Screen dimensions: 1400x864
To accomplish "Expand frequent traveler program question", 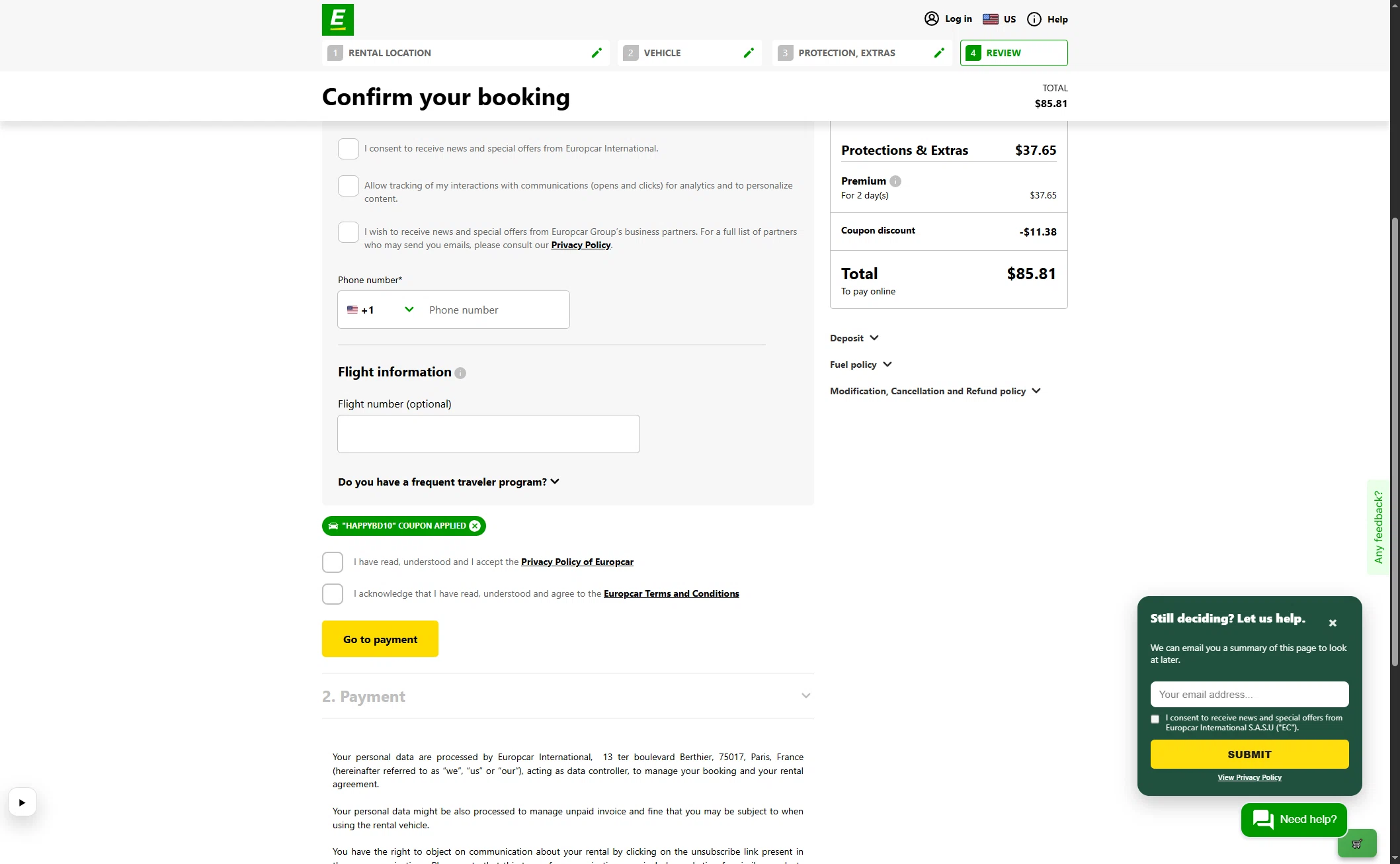I will coord(449,482).
